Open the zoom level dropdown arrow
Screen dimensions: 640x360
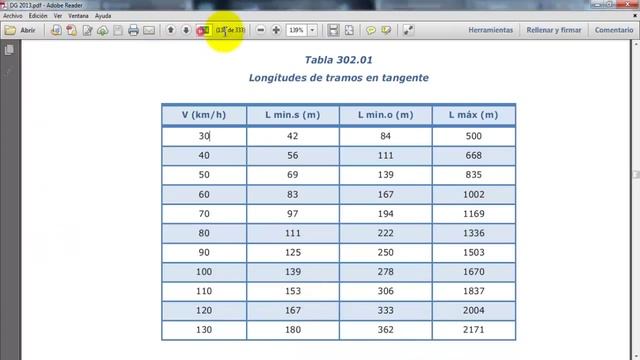point(312,30)
